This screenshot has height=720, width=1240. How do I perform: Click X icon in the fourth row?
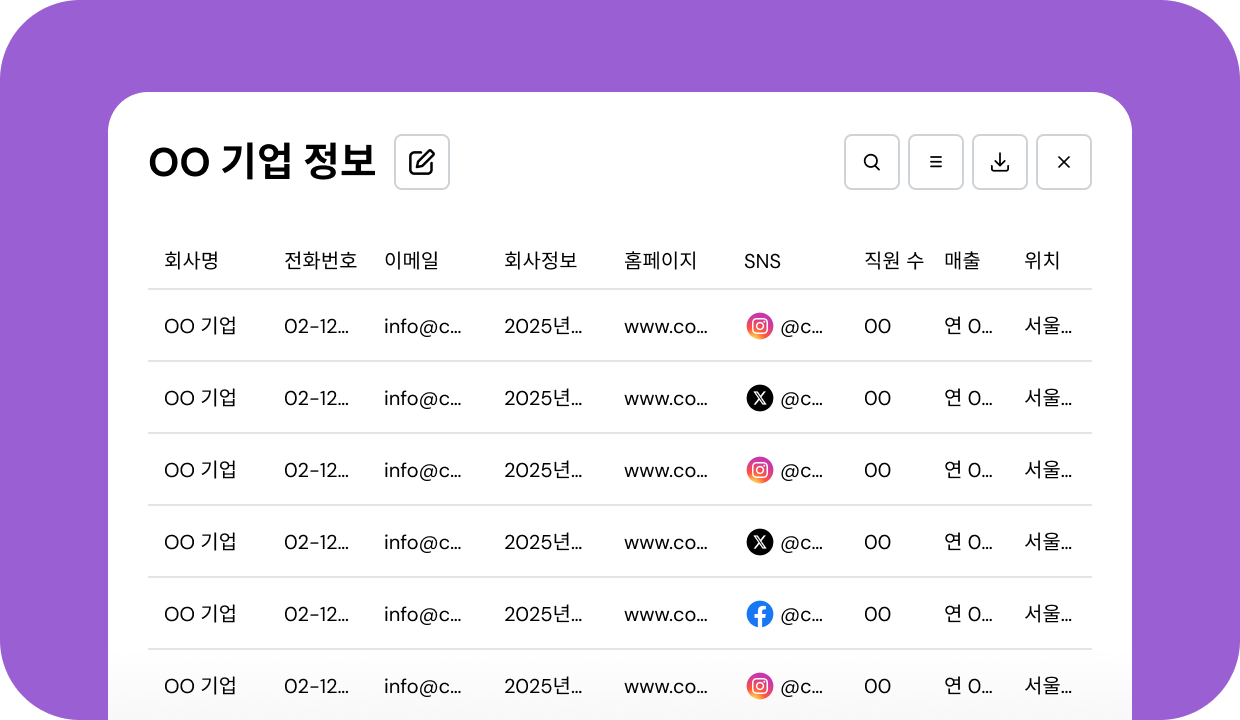pos(760,542)
